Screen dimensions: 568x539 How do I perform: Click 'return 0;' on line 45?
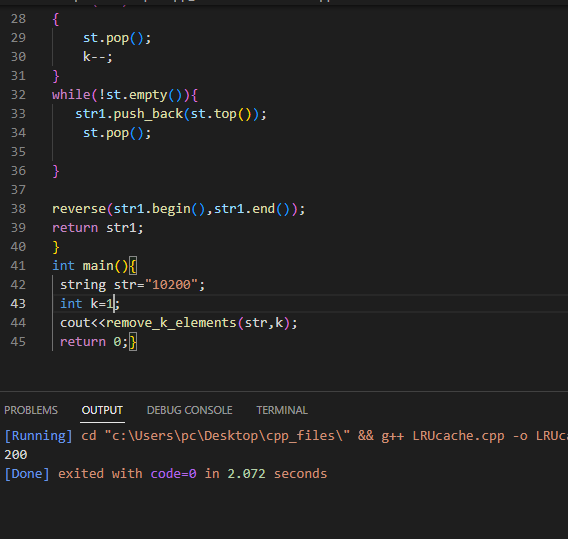click(94, 342)
